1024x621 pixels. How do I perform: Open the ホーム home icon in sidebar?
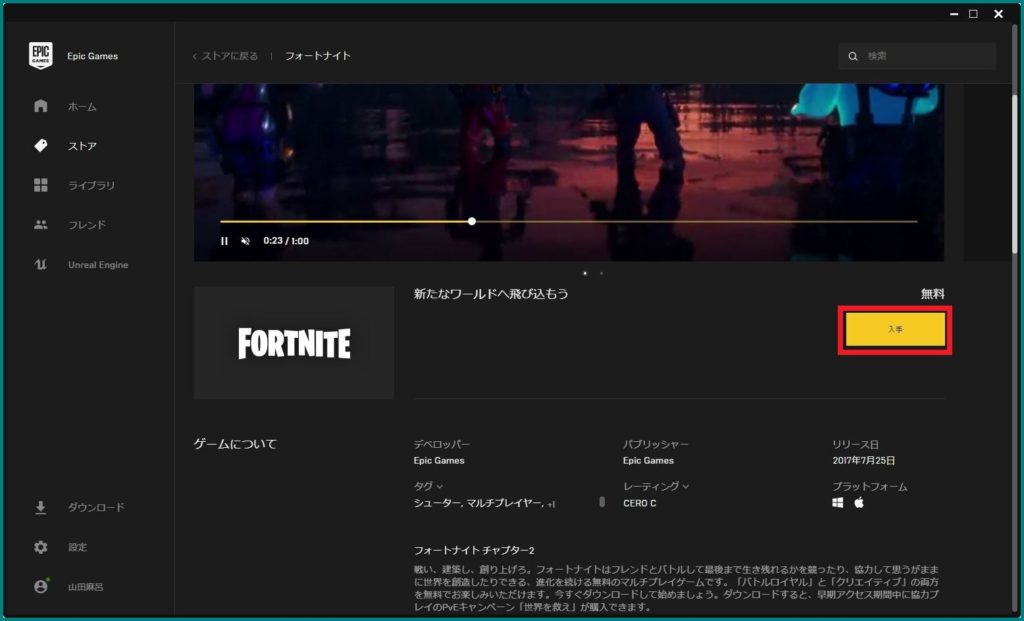coord(40,106)
